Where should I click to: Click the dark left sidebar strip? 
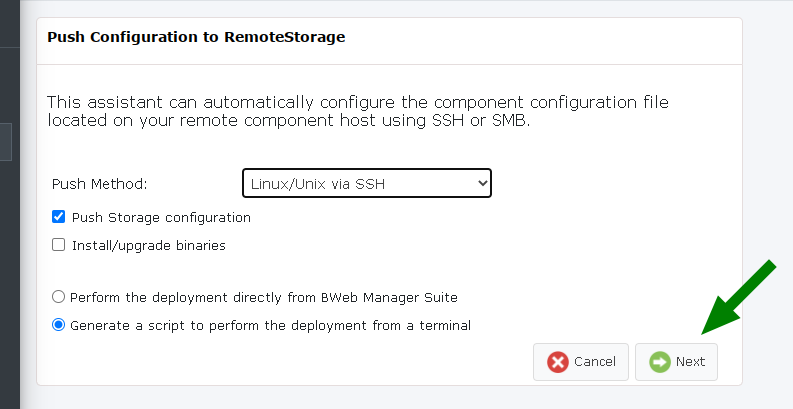pos(10,204)
